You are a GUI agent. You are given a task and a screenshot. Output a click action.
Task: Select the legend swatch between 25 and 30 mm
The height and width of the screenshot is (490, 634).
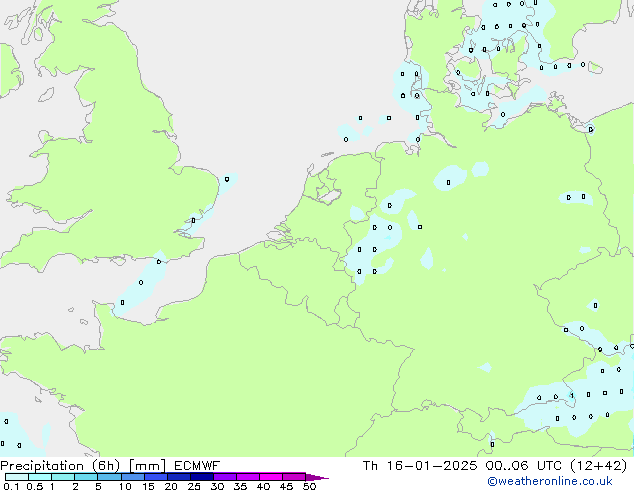click(x=205, y=477)
